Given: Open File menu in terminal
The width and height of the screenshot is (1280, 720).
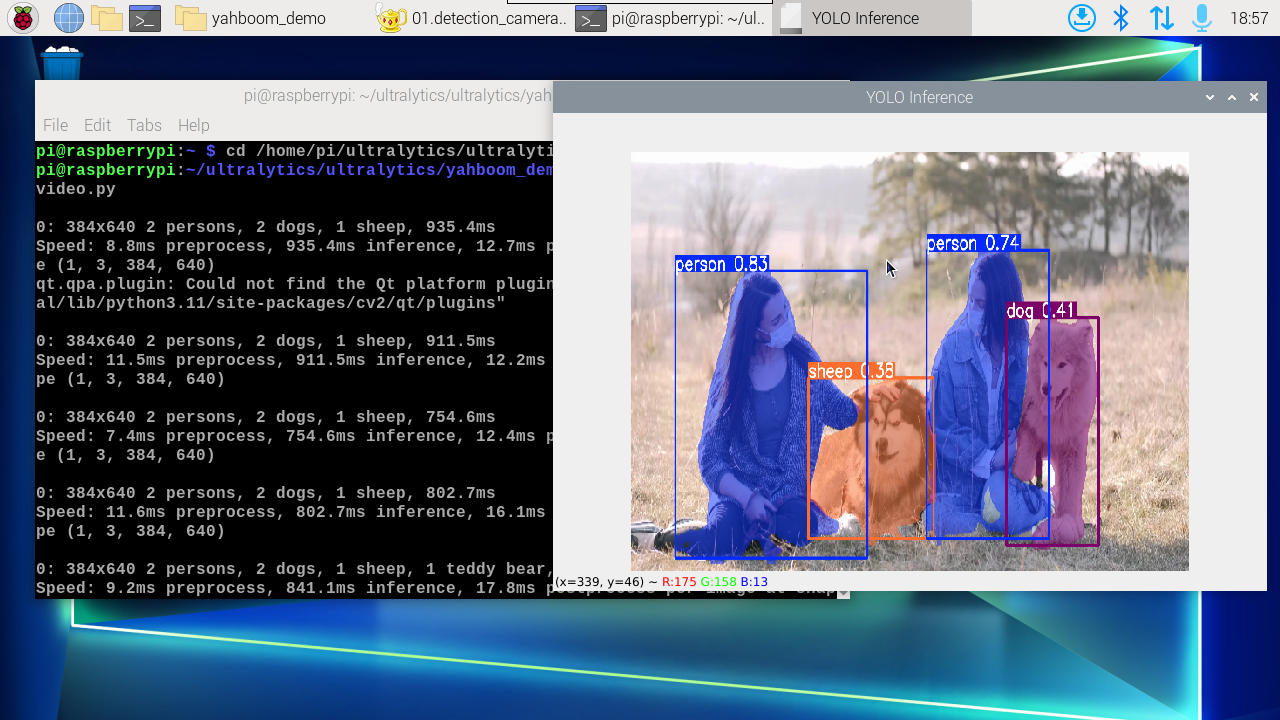Looking at the screenshot, I should click(55, 125).
